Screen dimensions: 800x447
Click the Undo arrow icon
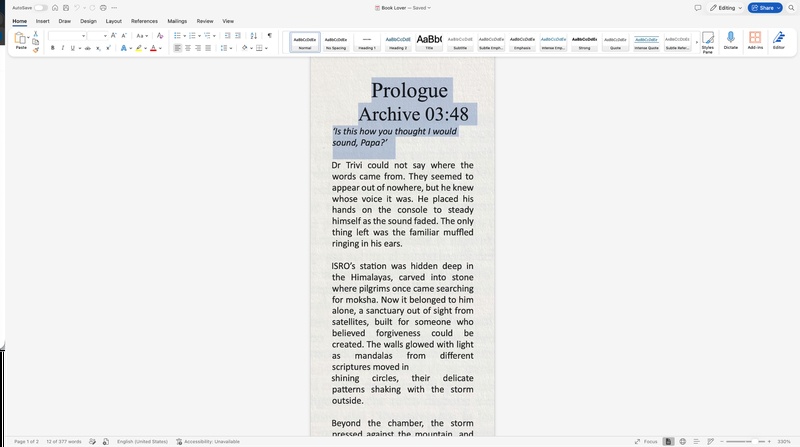(77, 8)
